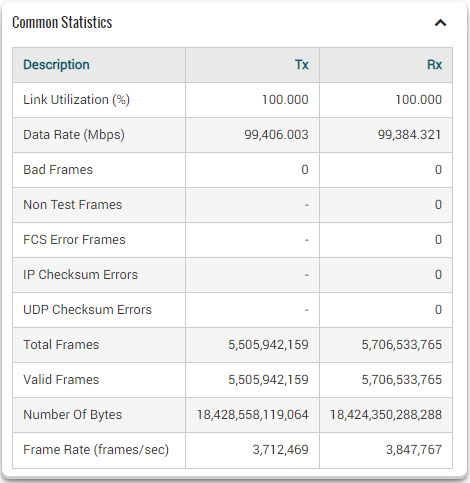Select the UDP Checksum Errors row label
This screenshot has height=483, width=470.
[87, 310]
